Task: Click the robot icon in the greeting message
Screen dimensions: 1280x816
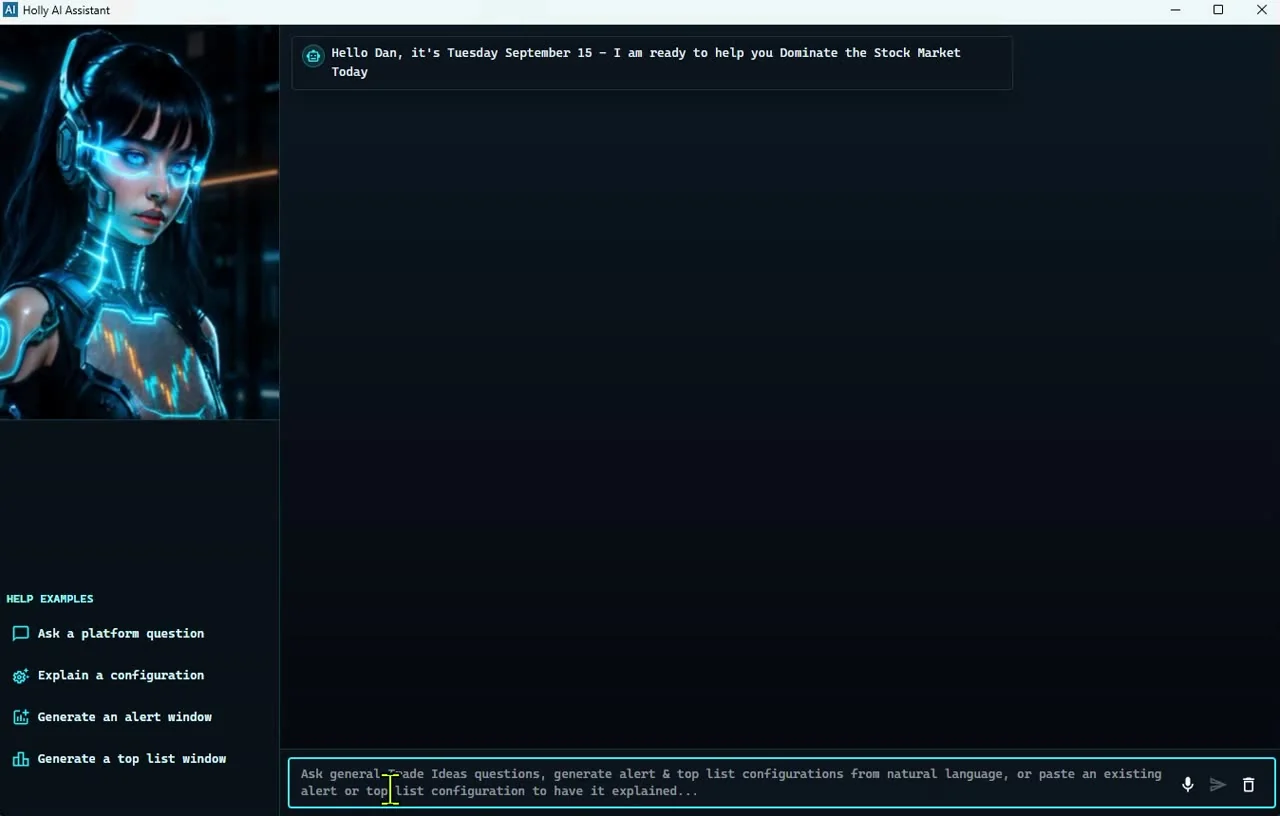Action: [313, 56]
